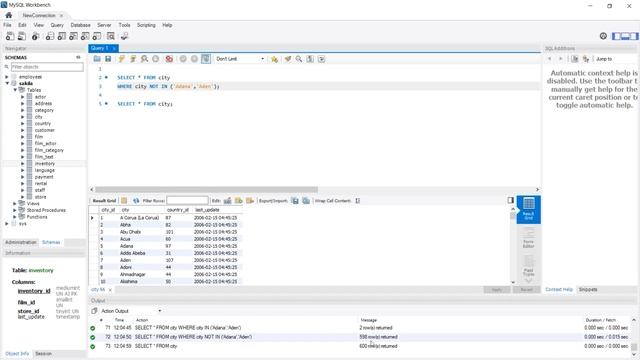Click the rollback transaction icon
Image resolution: width=640 pixels, height=360 pixels.
click(x=194, y=59)
